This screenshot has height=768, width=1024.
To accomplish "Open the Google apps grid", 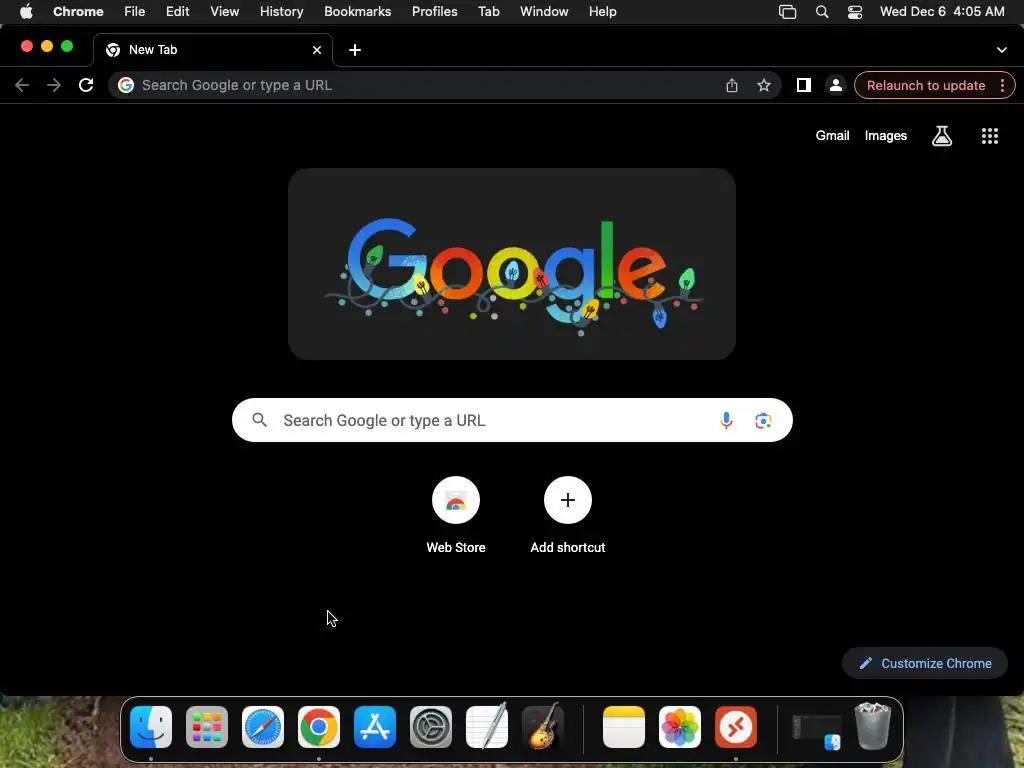I will click(989, 136).
